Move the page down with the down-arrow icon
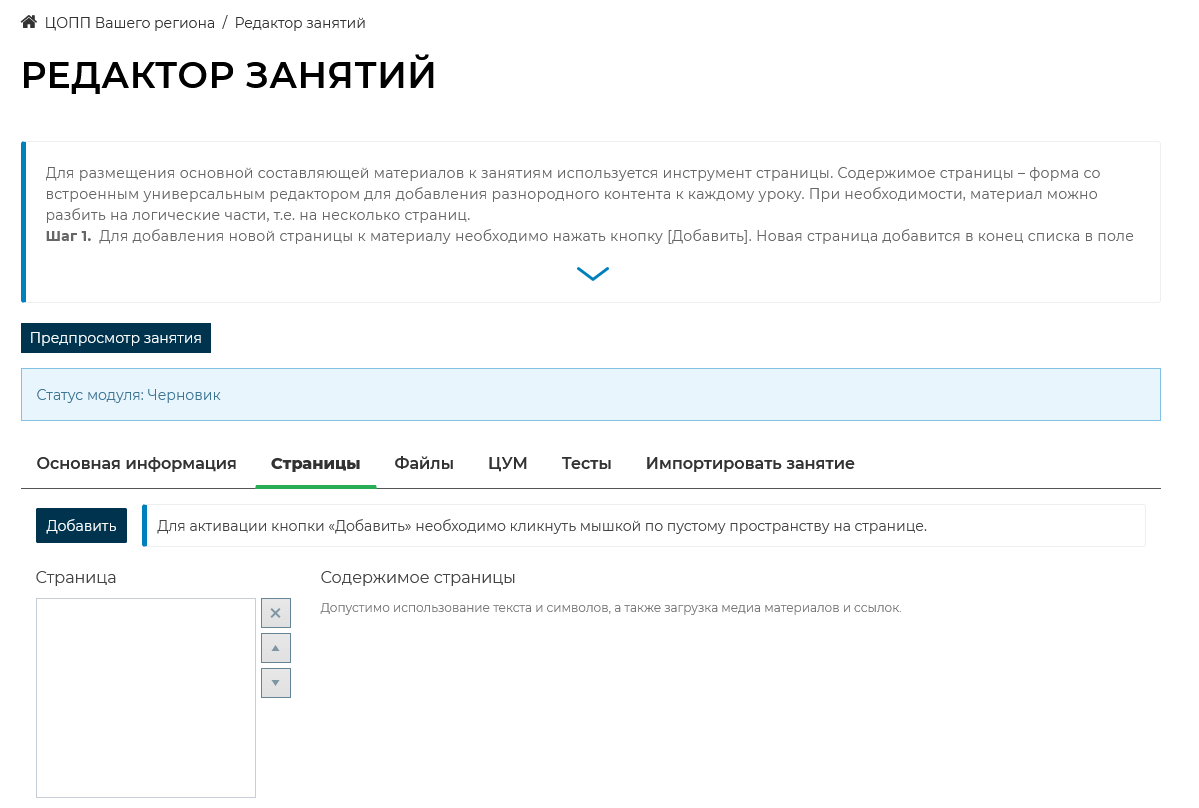 coord(276,683)
